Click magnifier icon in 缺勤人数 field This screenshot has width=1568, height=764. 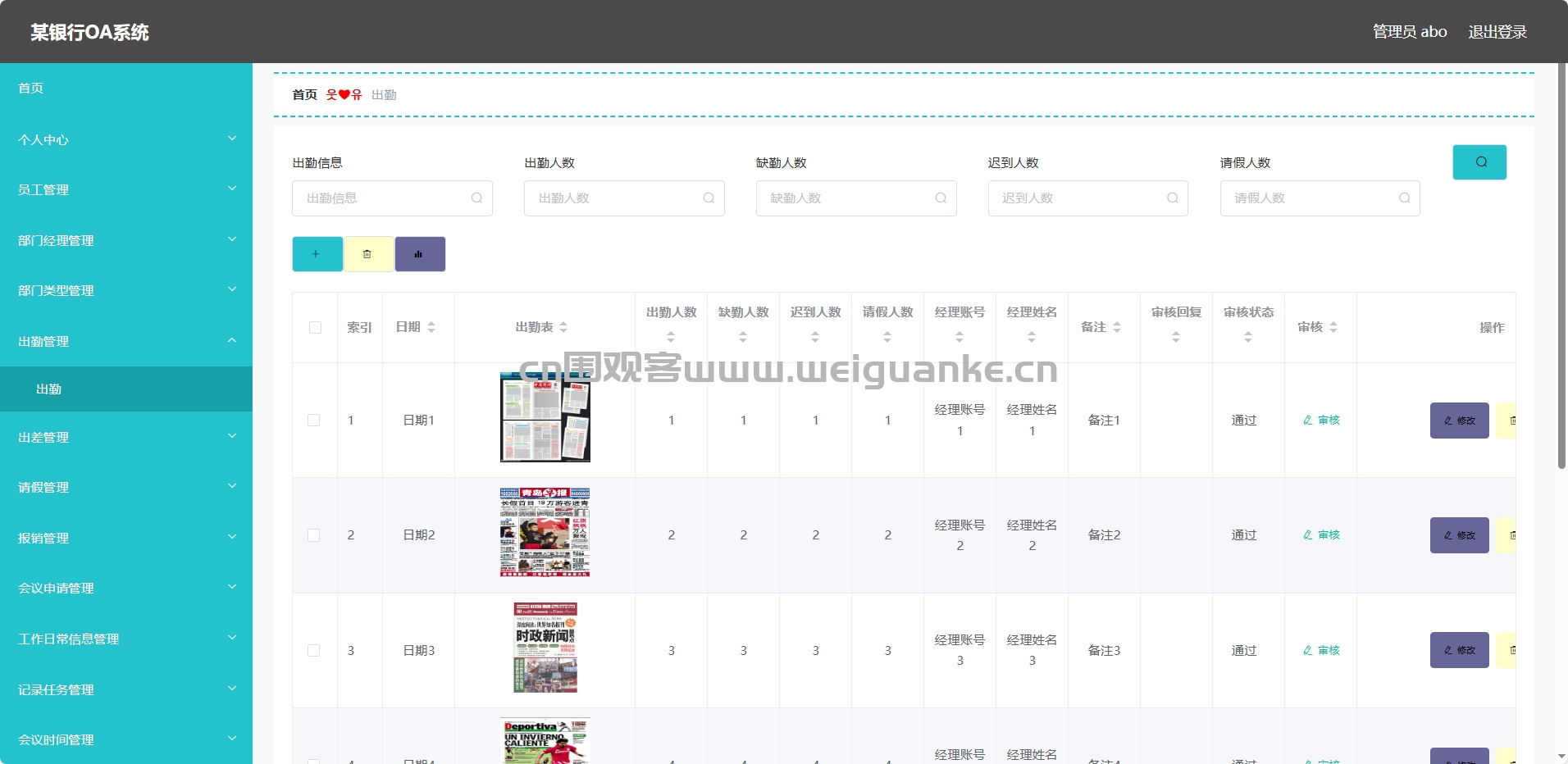coord(941,198)
